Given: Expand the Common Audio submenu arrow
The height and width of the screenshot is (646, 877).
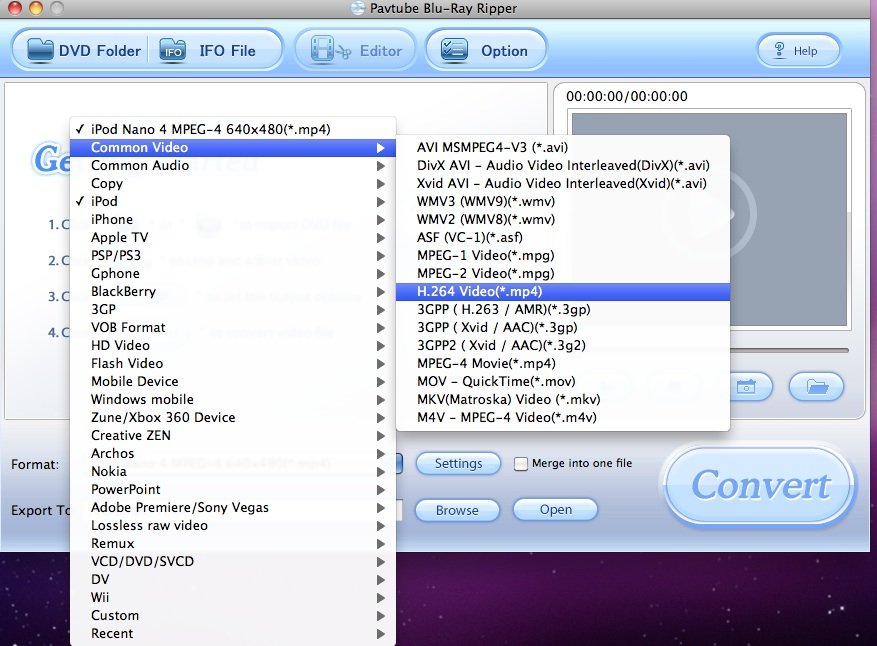Looking at the screenshot, I should click(x=380, y=166).
